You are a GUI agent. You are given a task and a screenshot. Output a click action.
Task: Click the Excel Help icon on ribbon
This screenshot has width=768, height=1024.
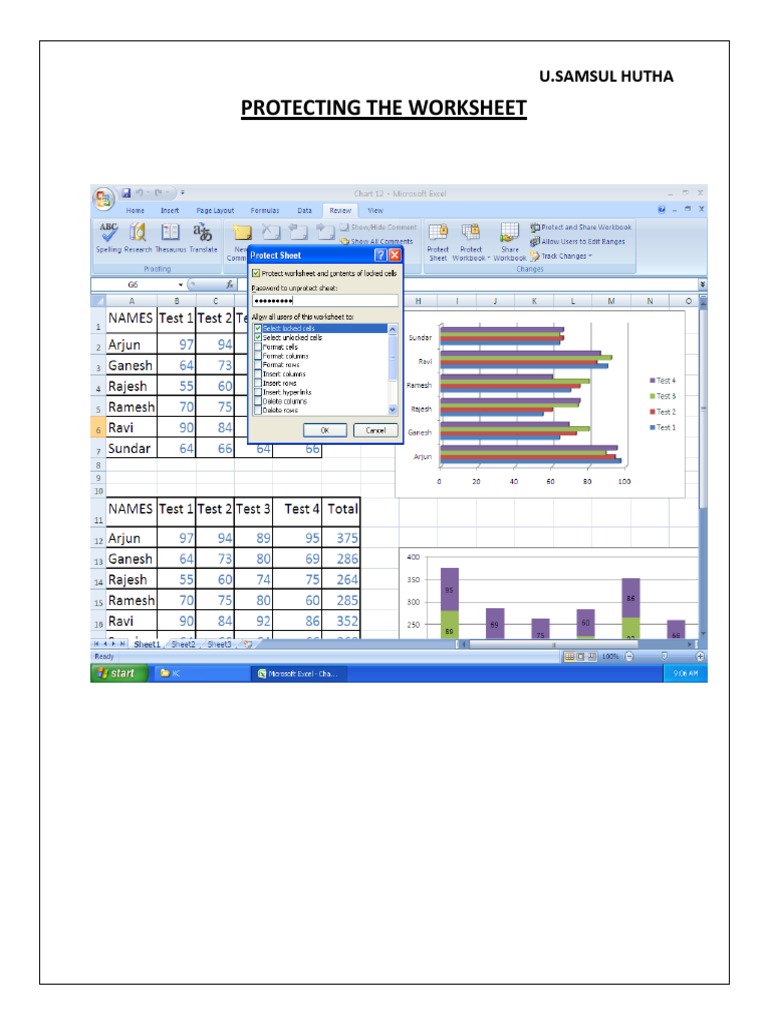[x=662, y=210]
